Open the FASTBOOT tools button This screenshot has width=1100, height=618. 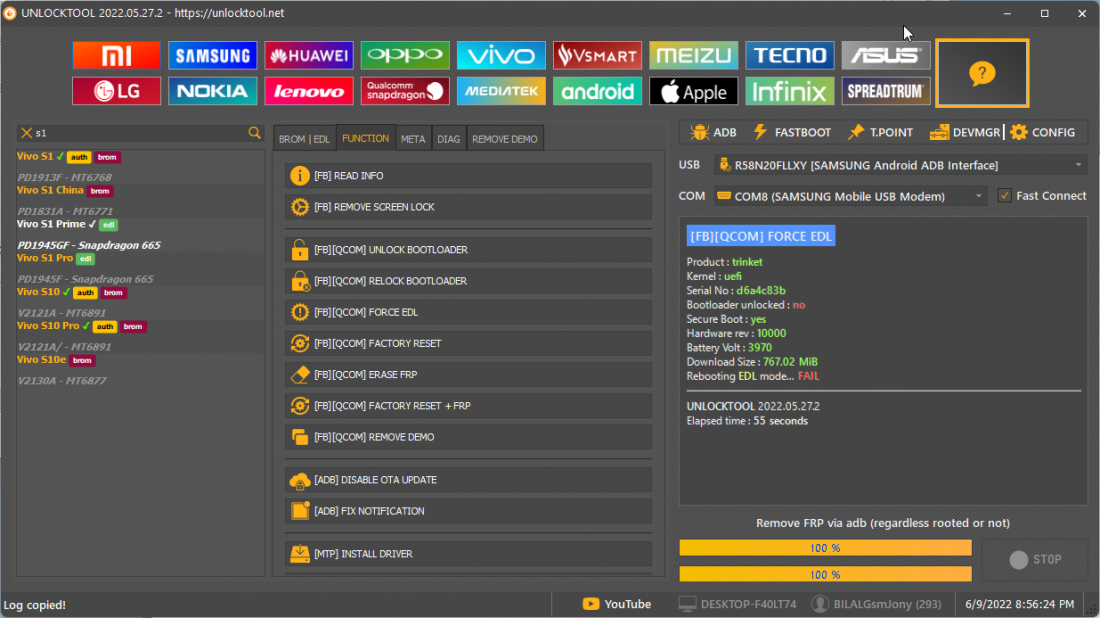point(791,132)
